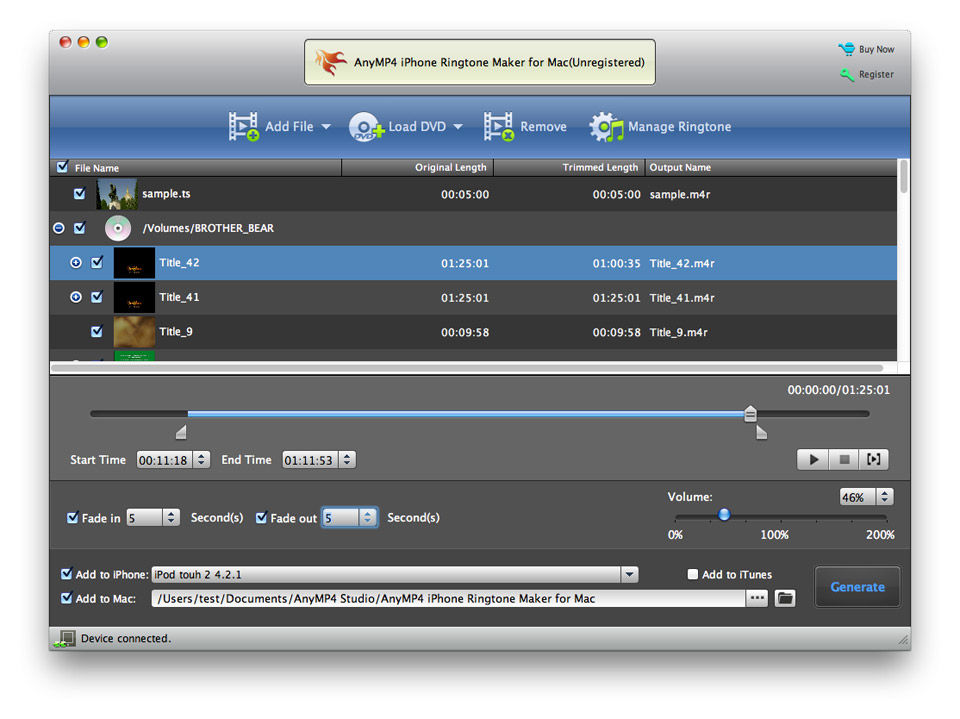Toggle the select-all File Name checkbox
The image size is (960, 719).
[62, 167]
